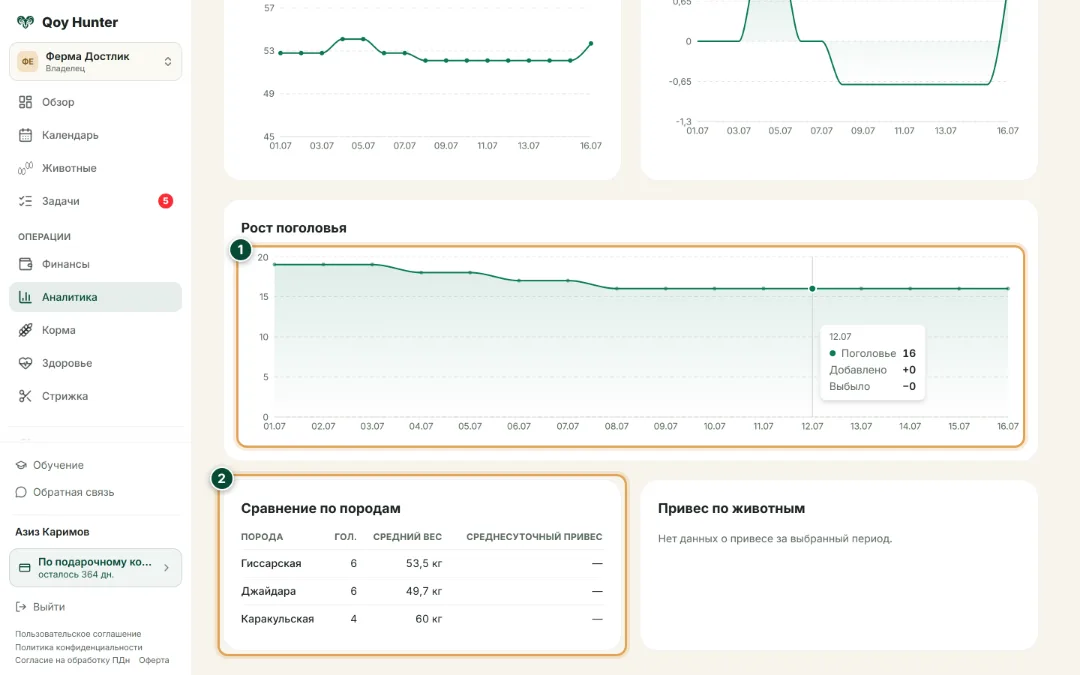This screenshot has height=675, width=1080.
Task: Open the Животные menu item
Action: point(96,168)
